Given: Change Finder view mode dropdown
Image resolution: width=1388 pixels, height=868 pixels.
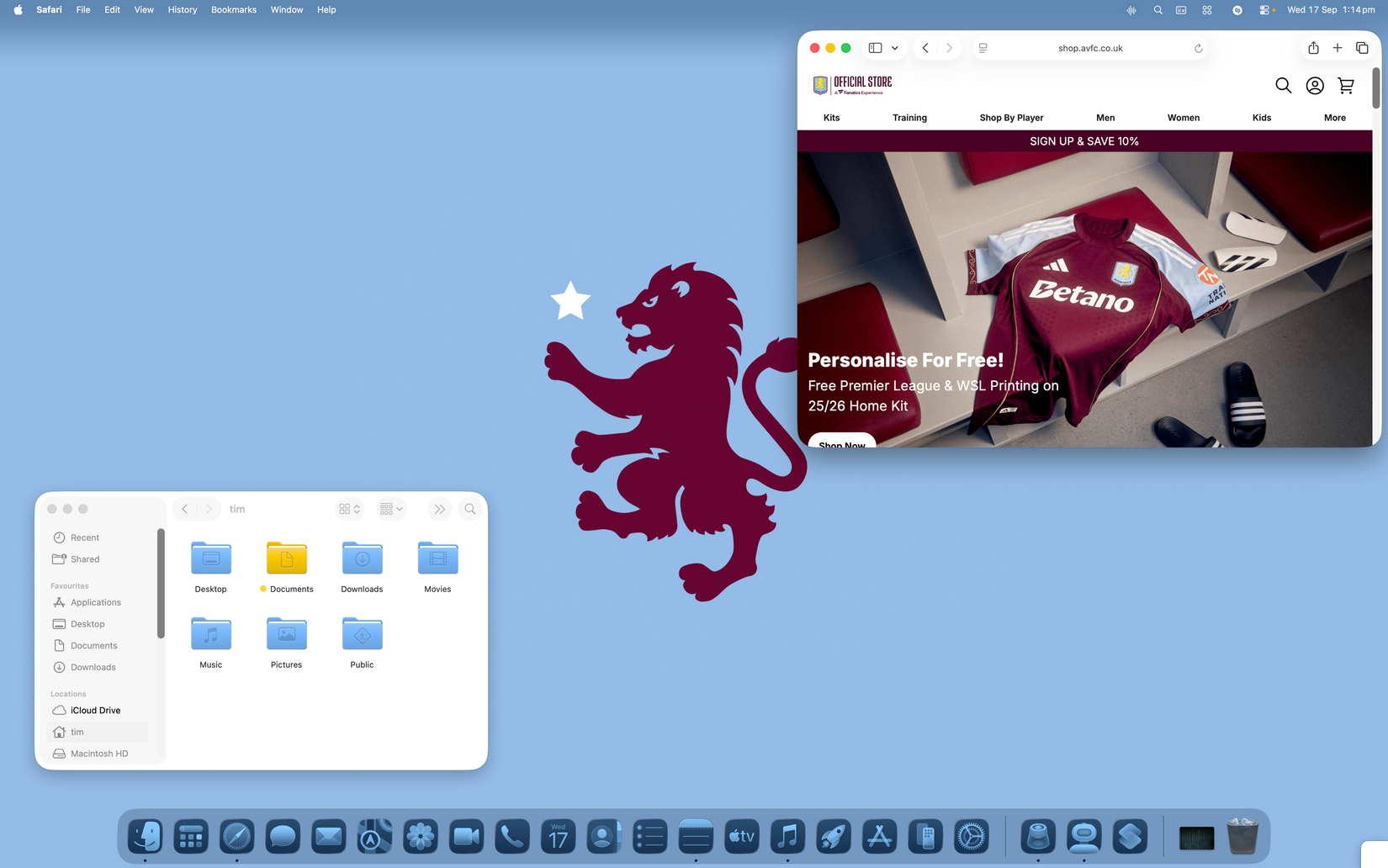Looking at the screenshot, I should point(349,509).
